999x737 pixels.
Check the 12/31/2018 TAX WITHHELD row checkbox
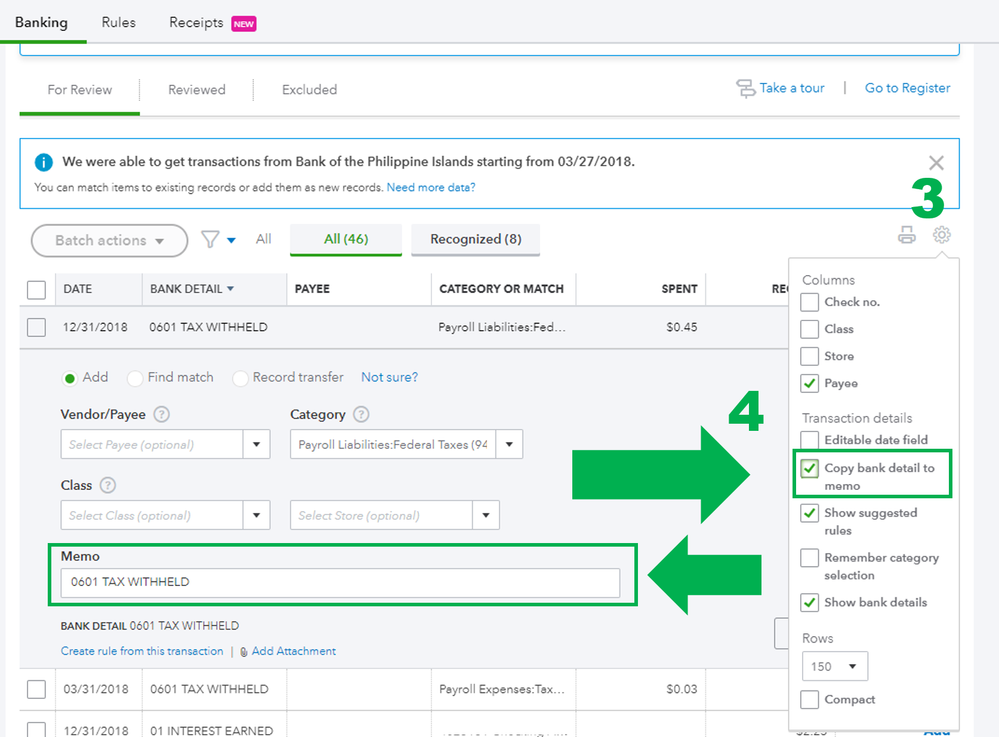point(36,327)
